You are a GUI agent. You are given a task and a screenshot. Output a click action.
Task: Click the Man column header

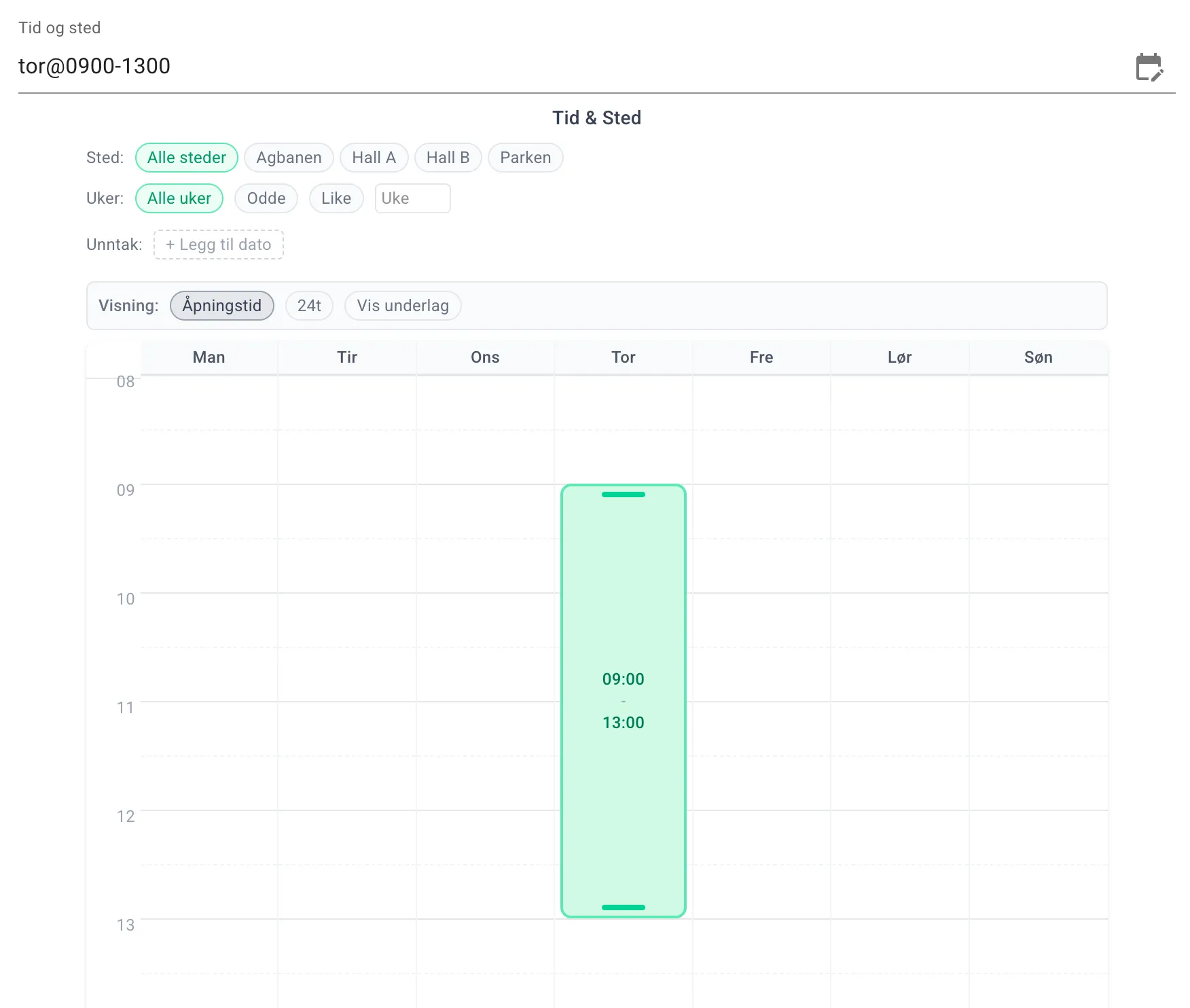209,357
